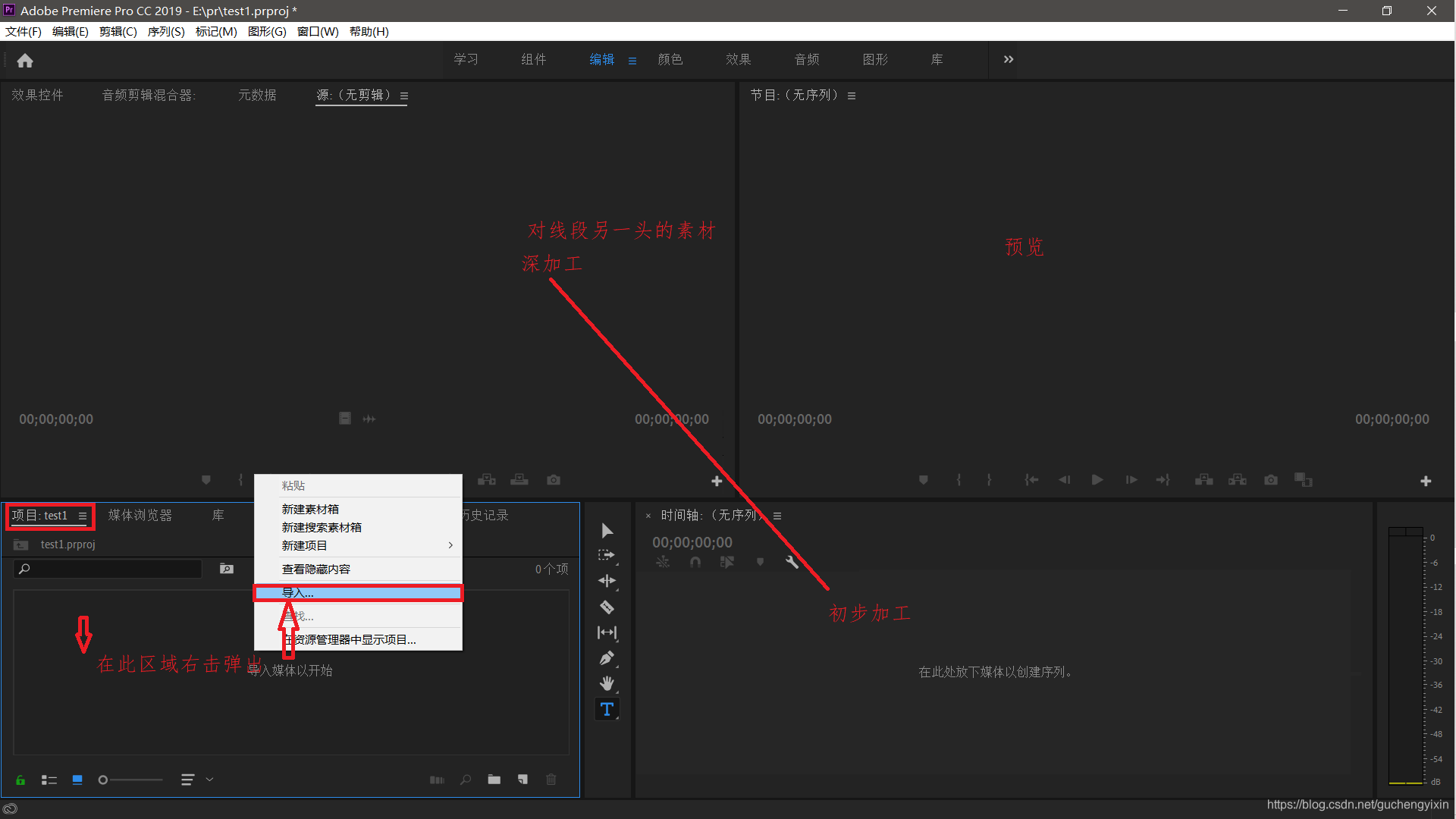Select the Ripple Edit tool
Screen dimensions: 1456x819
(x=607, y=582)
